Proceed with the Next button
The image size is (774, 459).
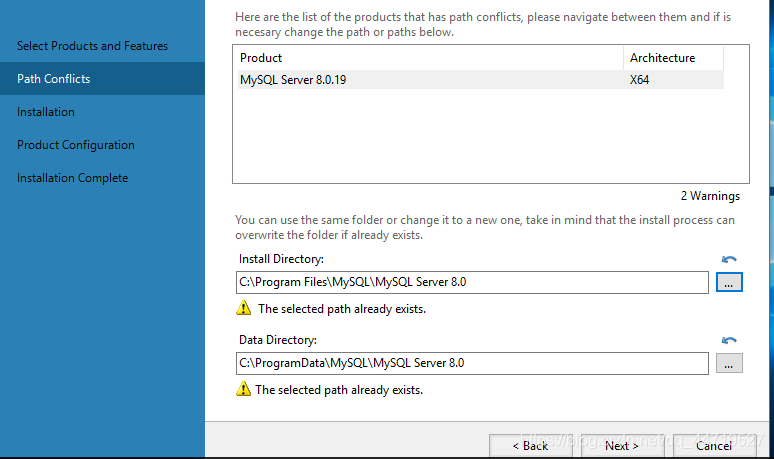point(622,446)
